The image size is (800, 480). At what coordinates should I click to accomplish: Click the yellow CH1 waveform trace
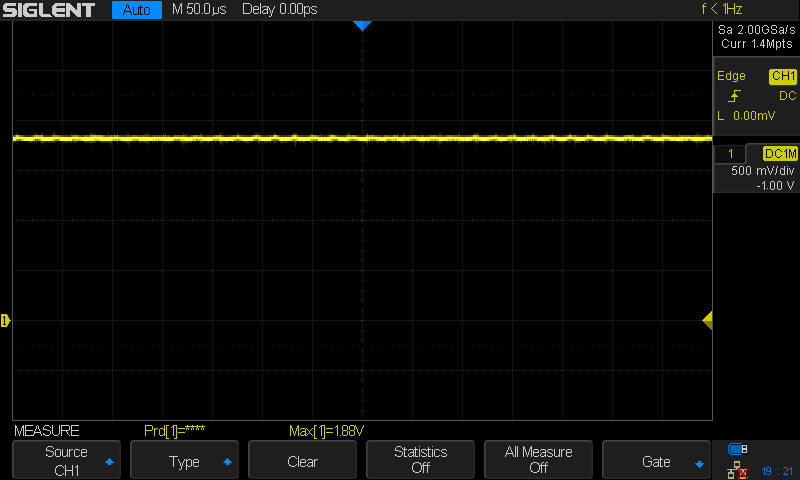[x=362, y=138]
